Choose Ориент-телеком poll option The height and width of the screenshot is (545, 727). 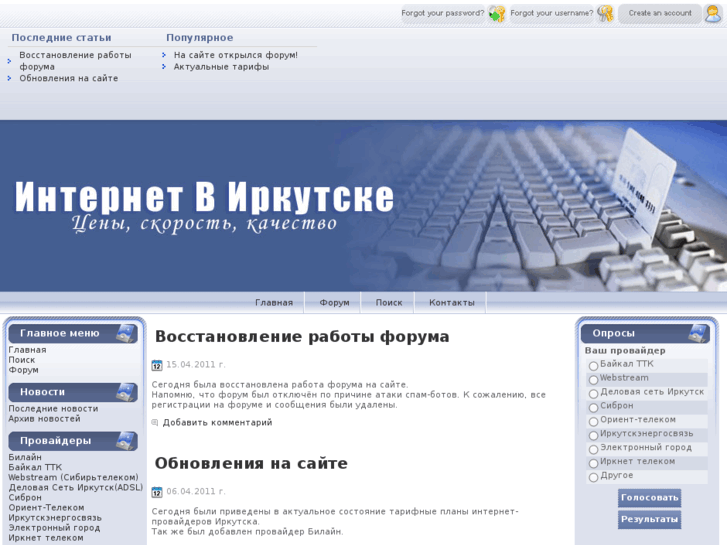pos(593,422)
